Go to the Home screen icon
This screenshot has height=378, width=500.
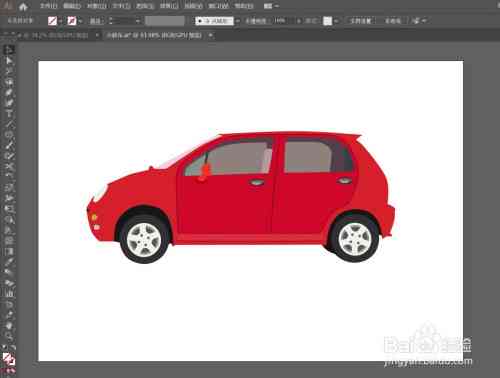click(23, 6)
